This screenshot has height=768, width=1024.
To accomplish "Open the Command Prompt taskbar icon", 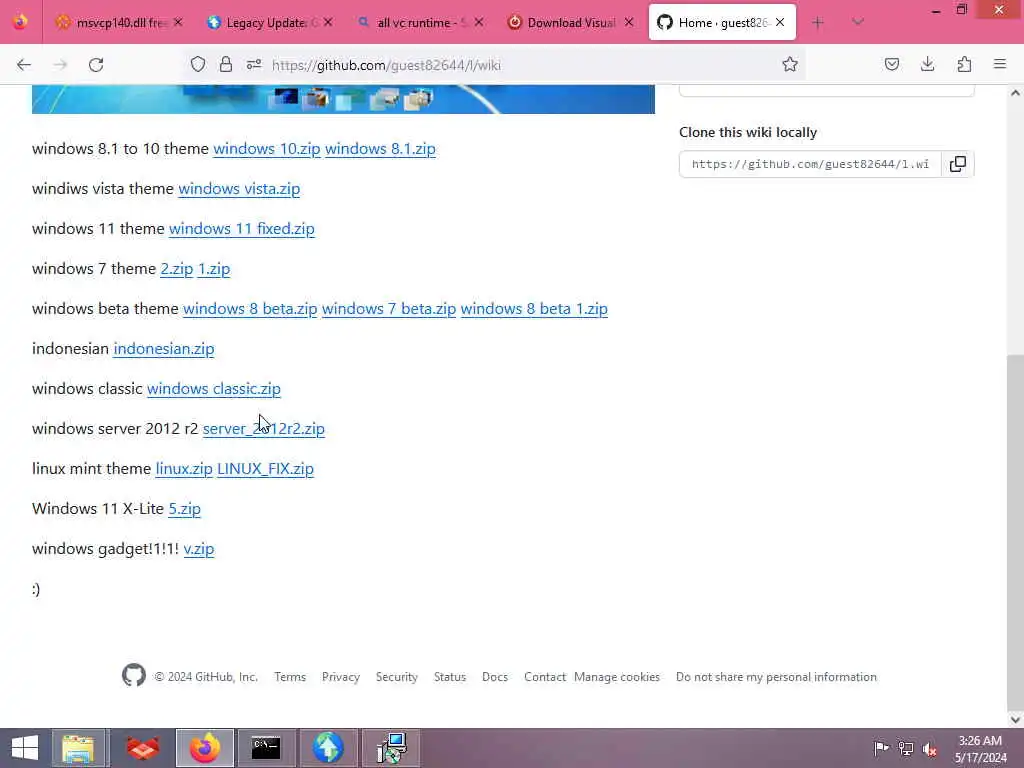I will (266, 748).
